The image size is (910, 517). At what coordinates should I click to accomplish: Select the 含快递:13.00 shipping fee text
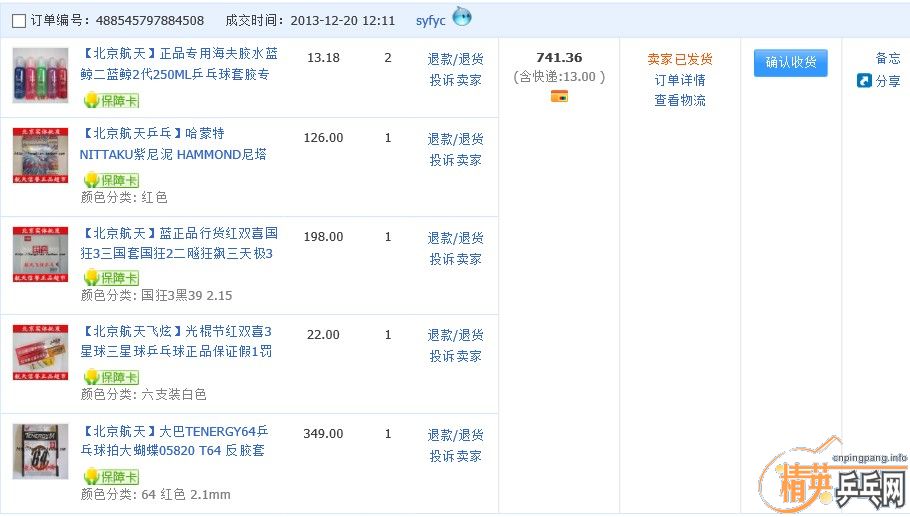pos(559,77)
